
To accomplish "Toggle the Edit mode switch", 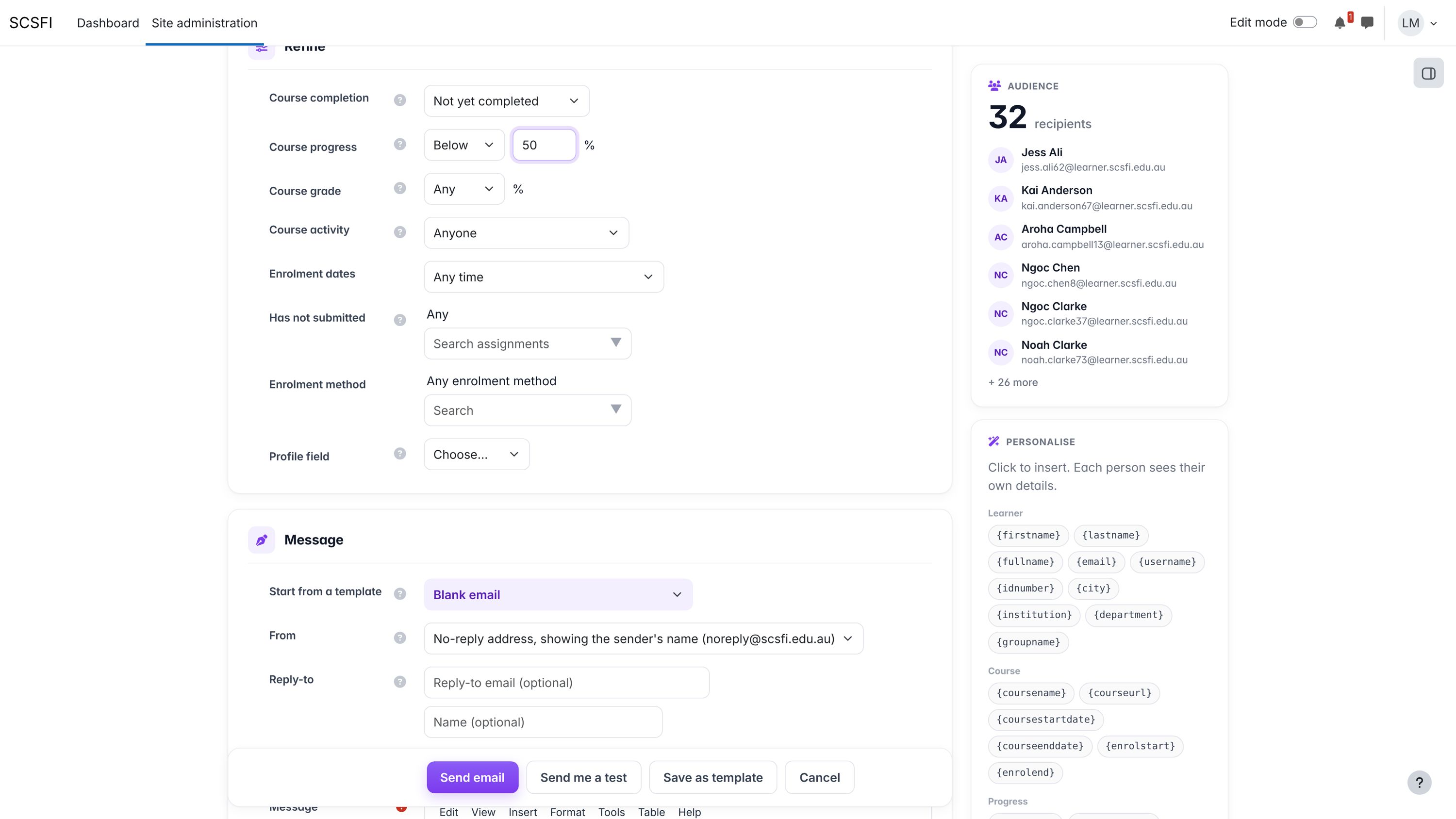I will click(1305, 22).
